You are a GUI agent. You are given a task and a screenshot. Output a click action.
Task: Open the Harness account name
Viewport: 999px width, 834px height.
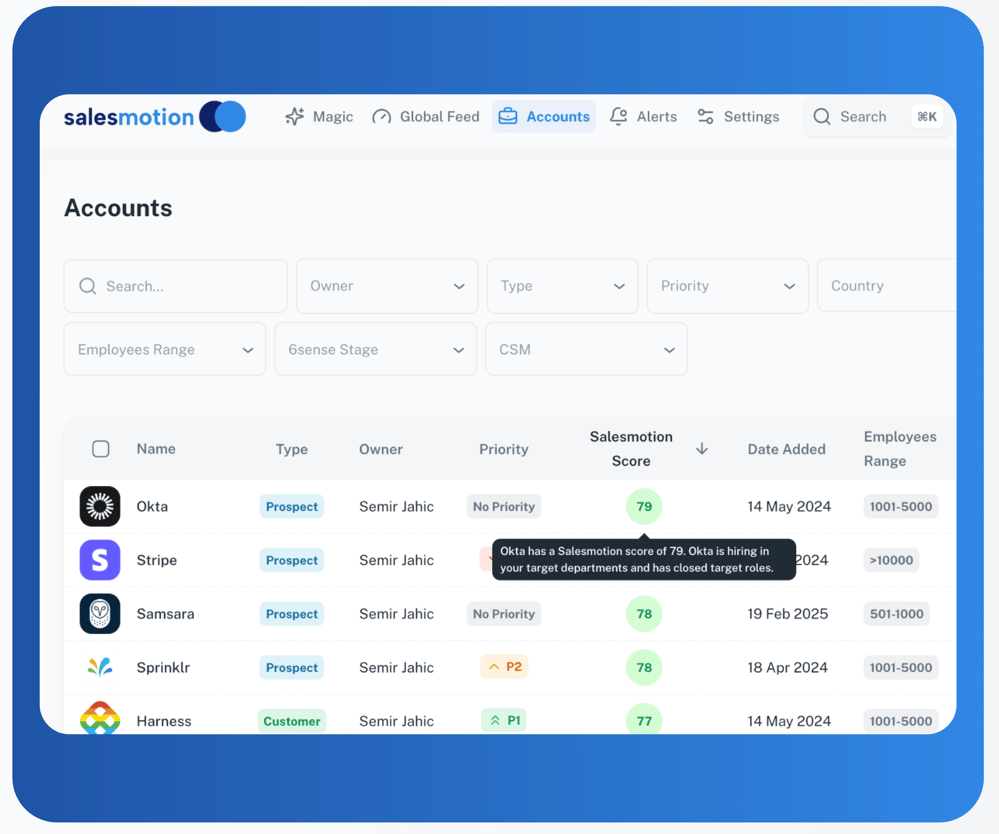[x=164, y=721]
